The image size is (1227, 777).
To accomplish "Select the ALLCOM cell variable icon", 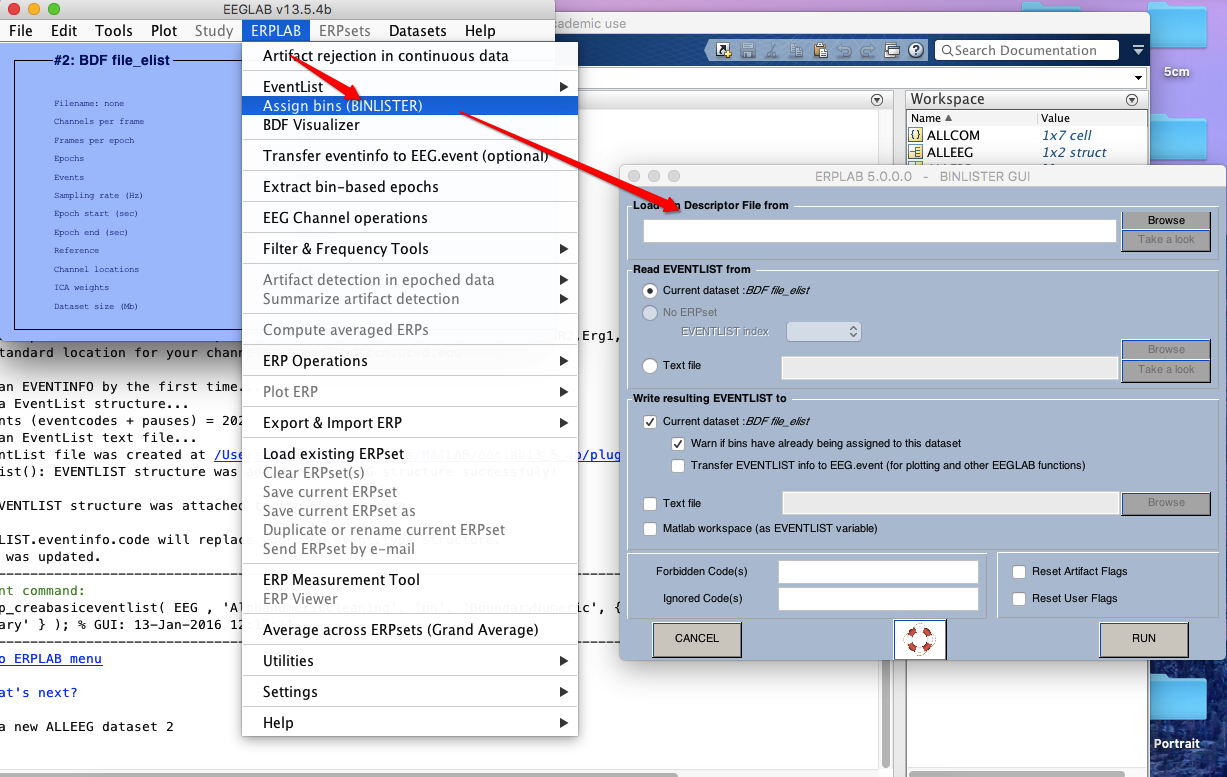I will pos(915,135).
